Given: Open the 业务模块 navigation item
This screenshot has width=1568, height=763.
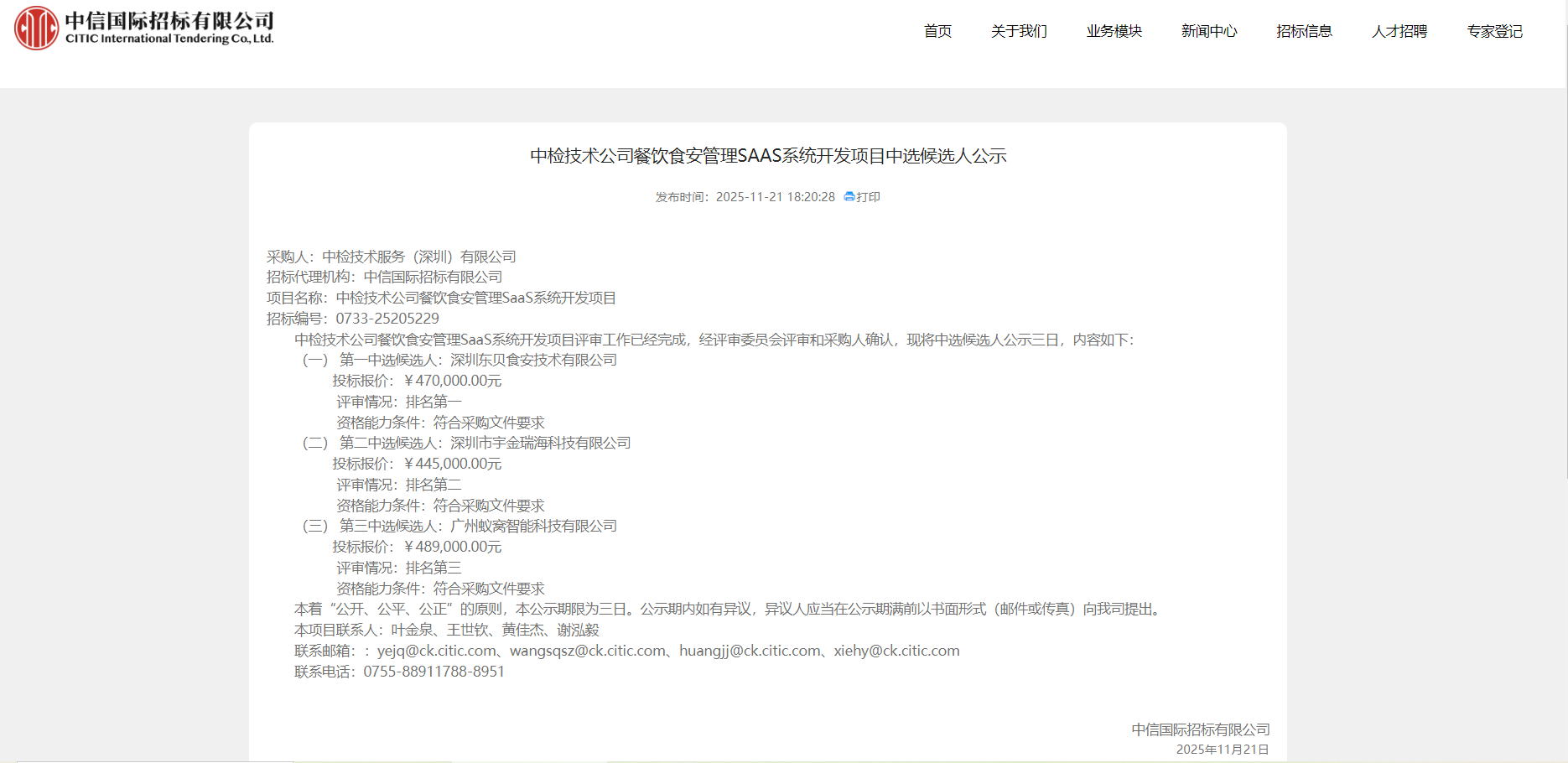Looking at the screenshot, I should (x=1114, y=32).
